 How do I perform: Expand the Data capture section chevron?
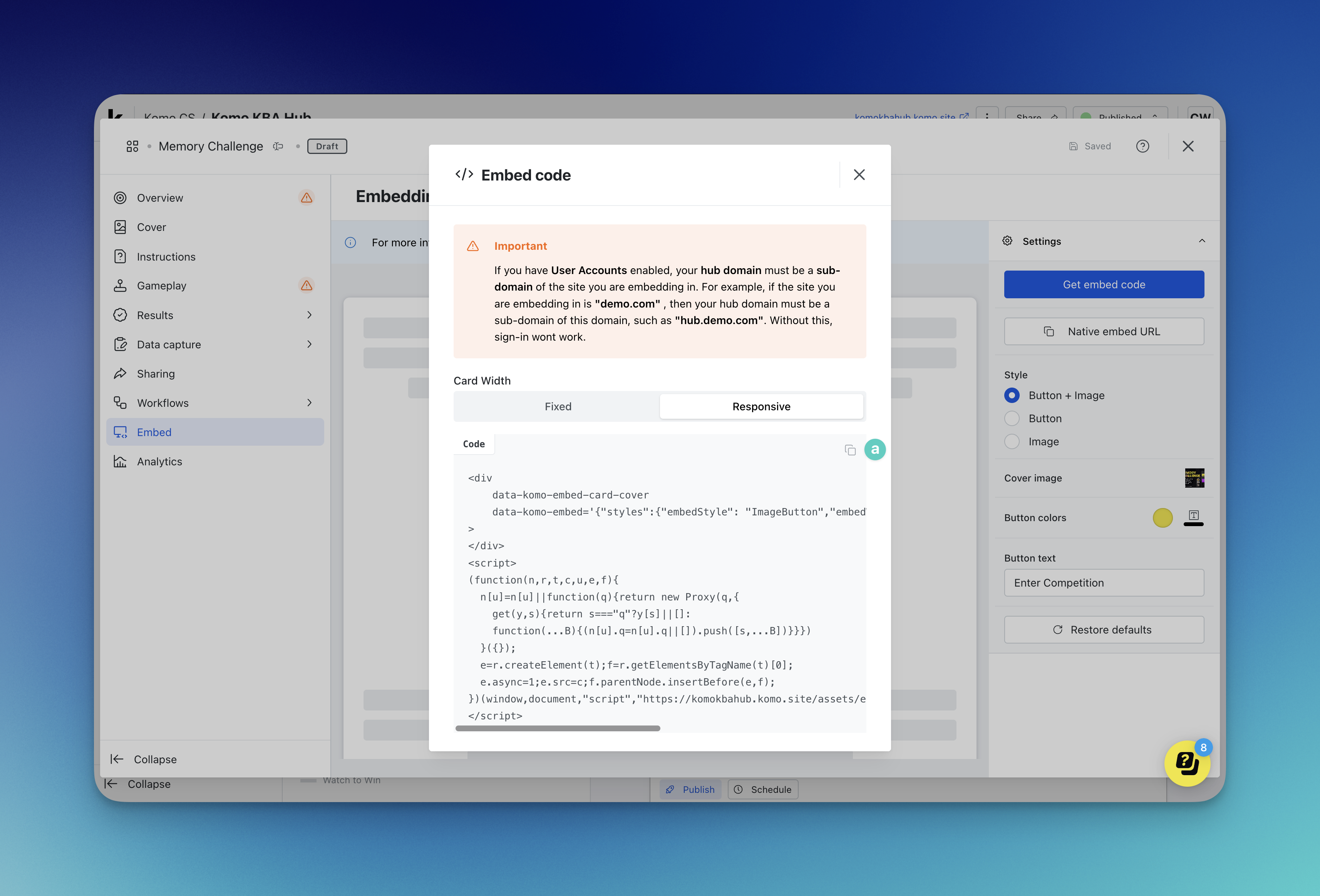click(310, 344)
